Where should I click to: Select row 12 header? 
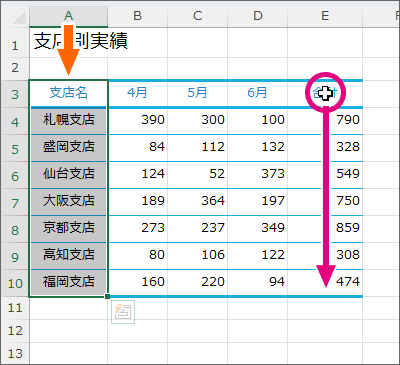coord(15,331)
